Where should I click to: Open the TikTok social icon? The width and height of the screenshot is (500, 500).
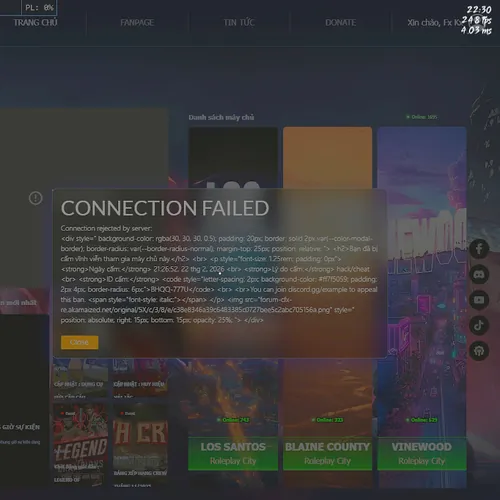[479, 325]
